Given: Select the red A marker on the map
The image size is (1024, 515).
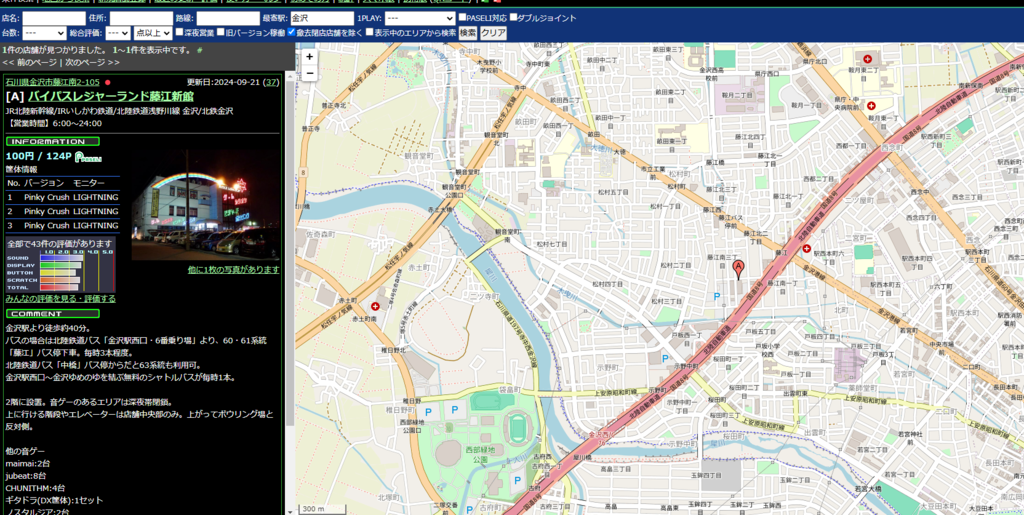Looking at the screenshot, I should 739,270.
